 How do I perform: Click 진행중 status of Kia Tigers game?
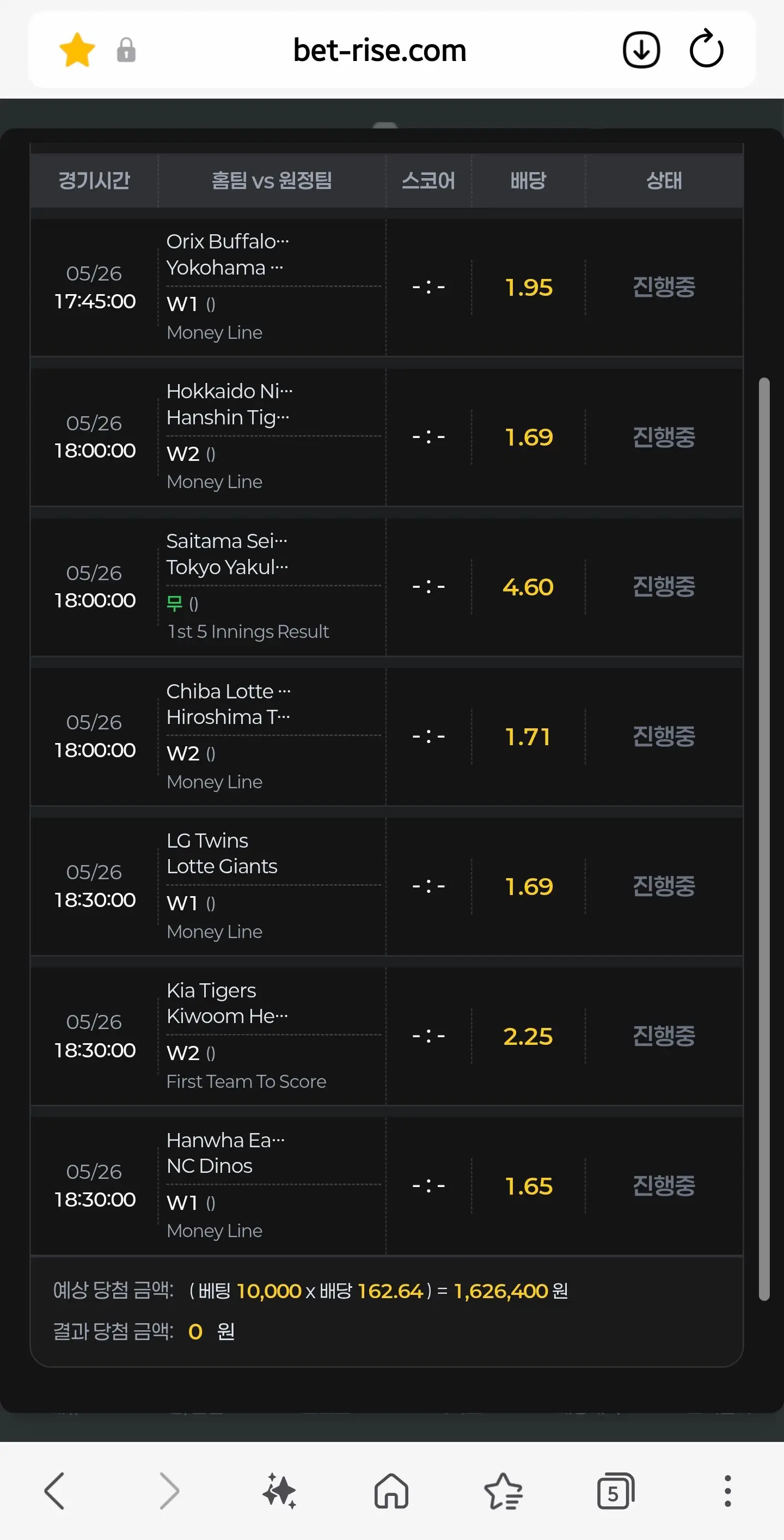point(664,1036)
